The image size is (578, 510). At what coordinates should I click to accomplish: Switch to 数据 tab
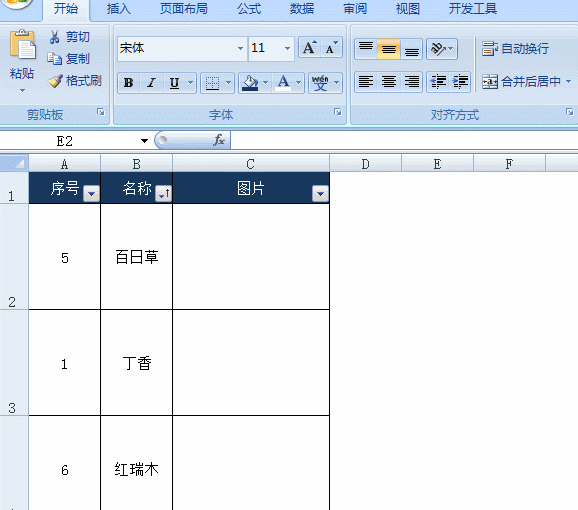tap(302, 8)
